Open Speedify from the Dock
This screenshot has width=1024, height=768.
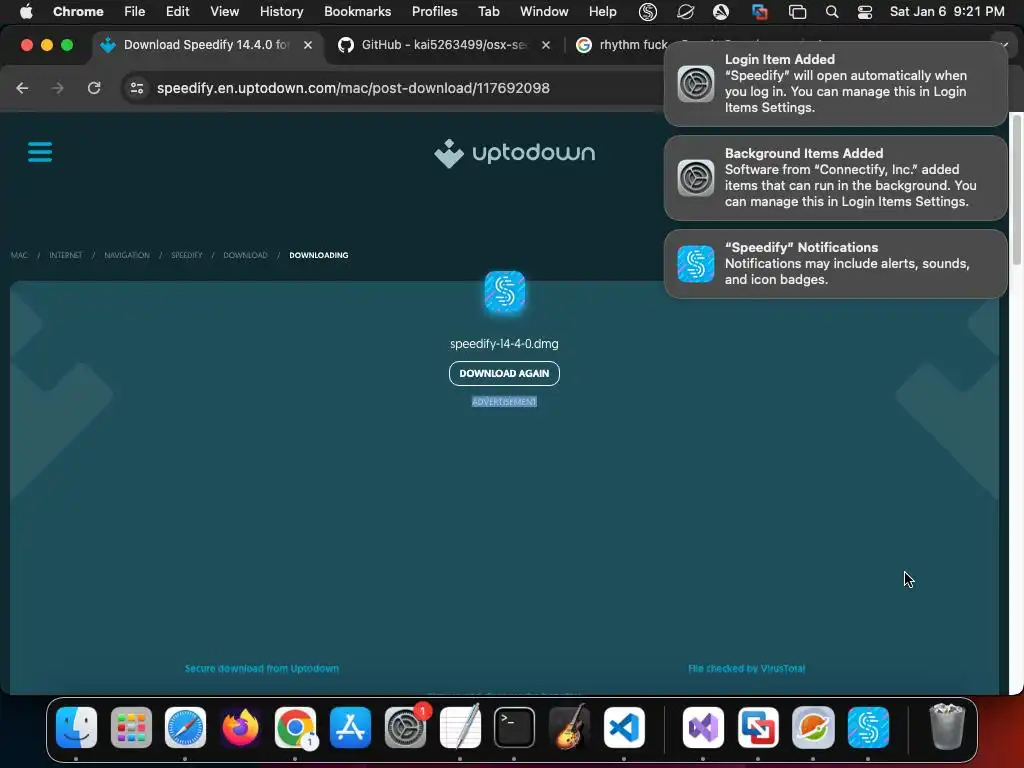tap(868, 728)
